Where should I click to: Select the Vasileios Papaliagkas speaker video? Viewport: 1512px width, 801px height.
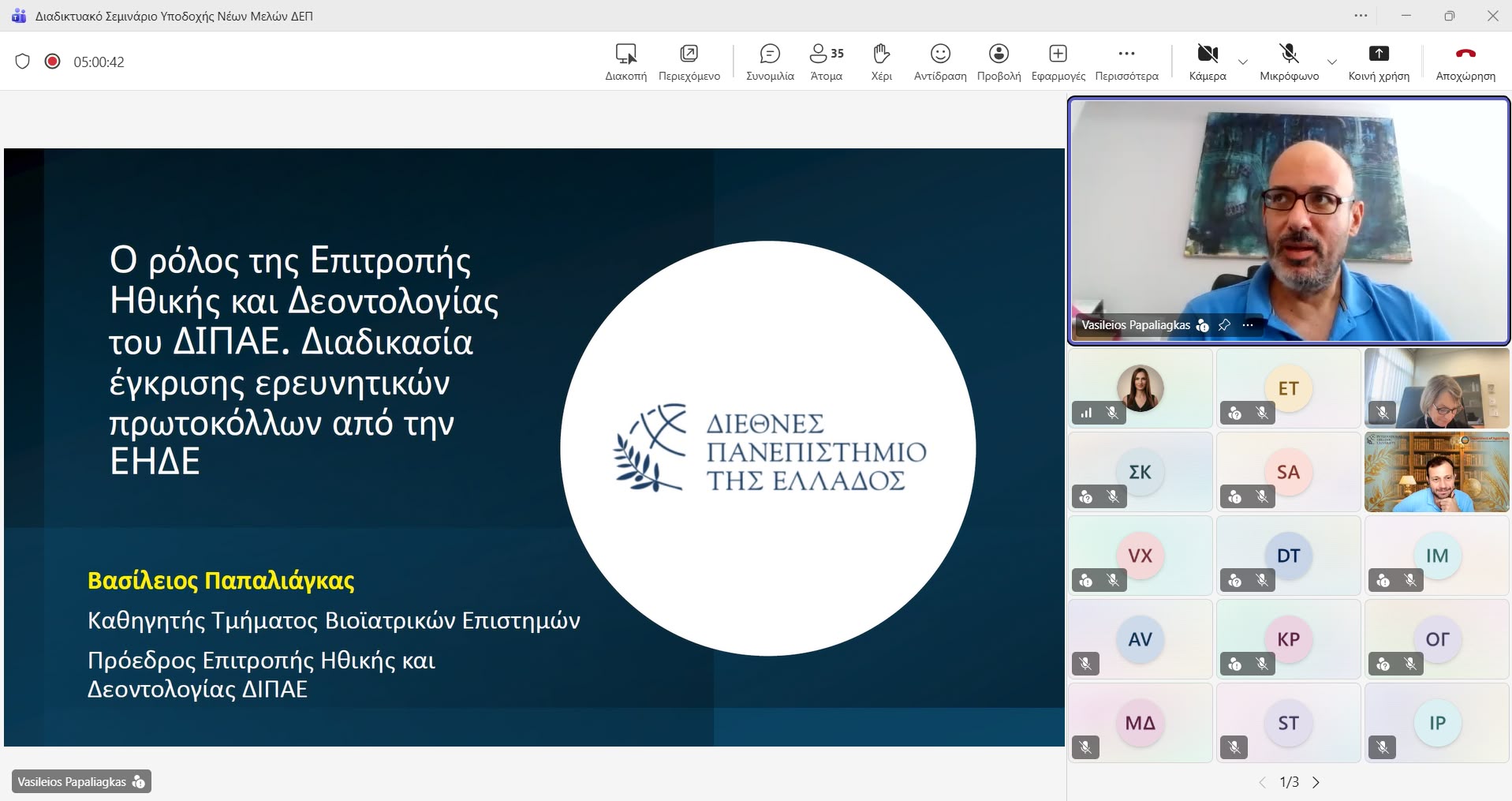click(1289, 221)
